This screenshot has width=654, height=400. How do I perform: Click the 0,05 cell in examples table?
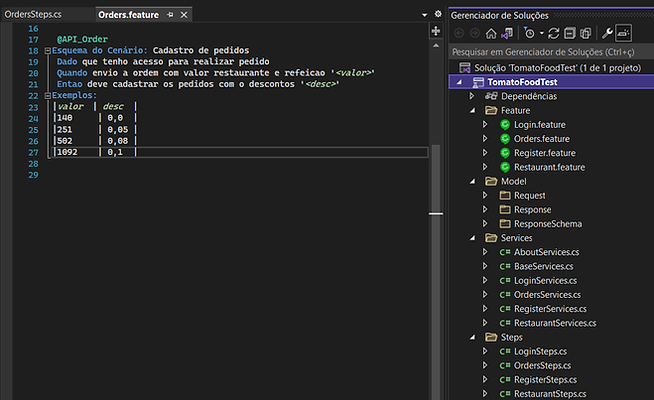tap(118, 130)
